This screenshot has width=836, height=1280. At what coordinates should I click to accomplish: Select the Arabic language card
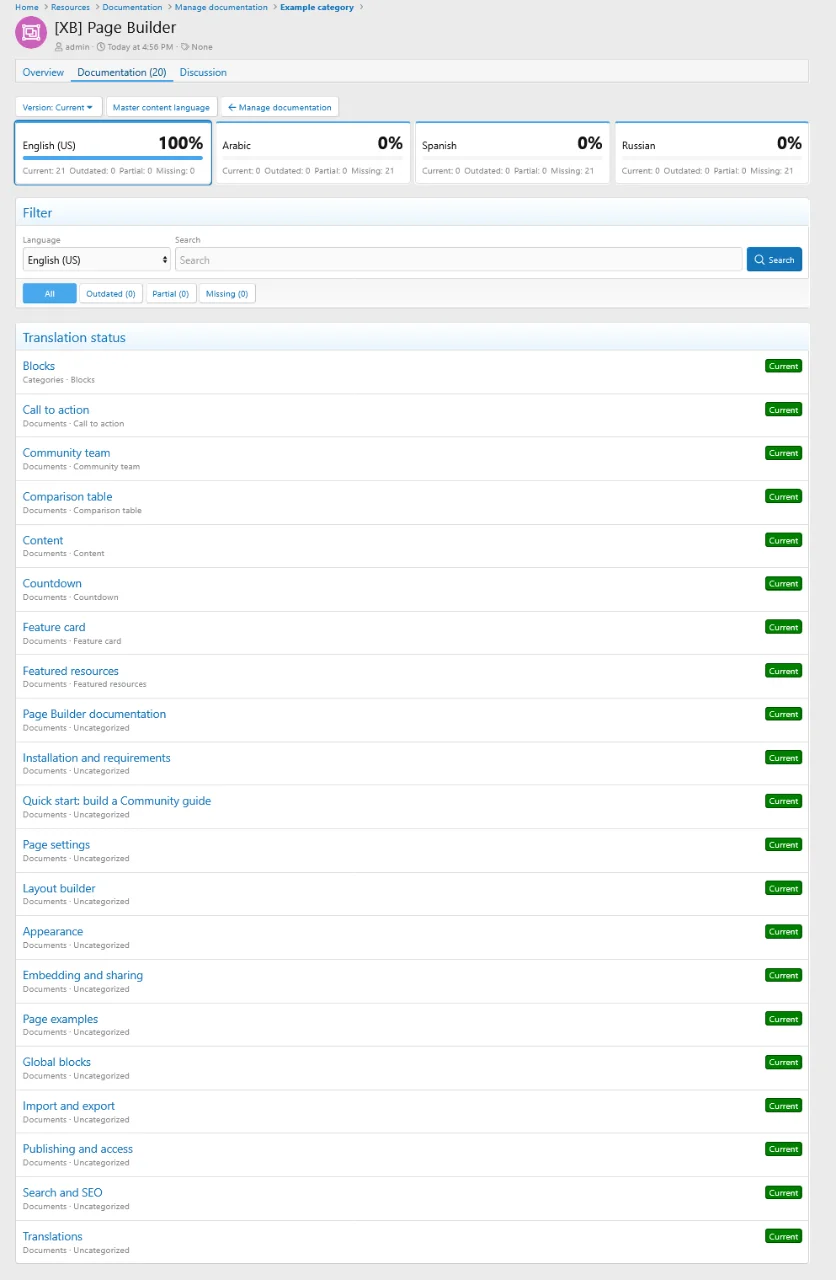(312, 153)
